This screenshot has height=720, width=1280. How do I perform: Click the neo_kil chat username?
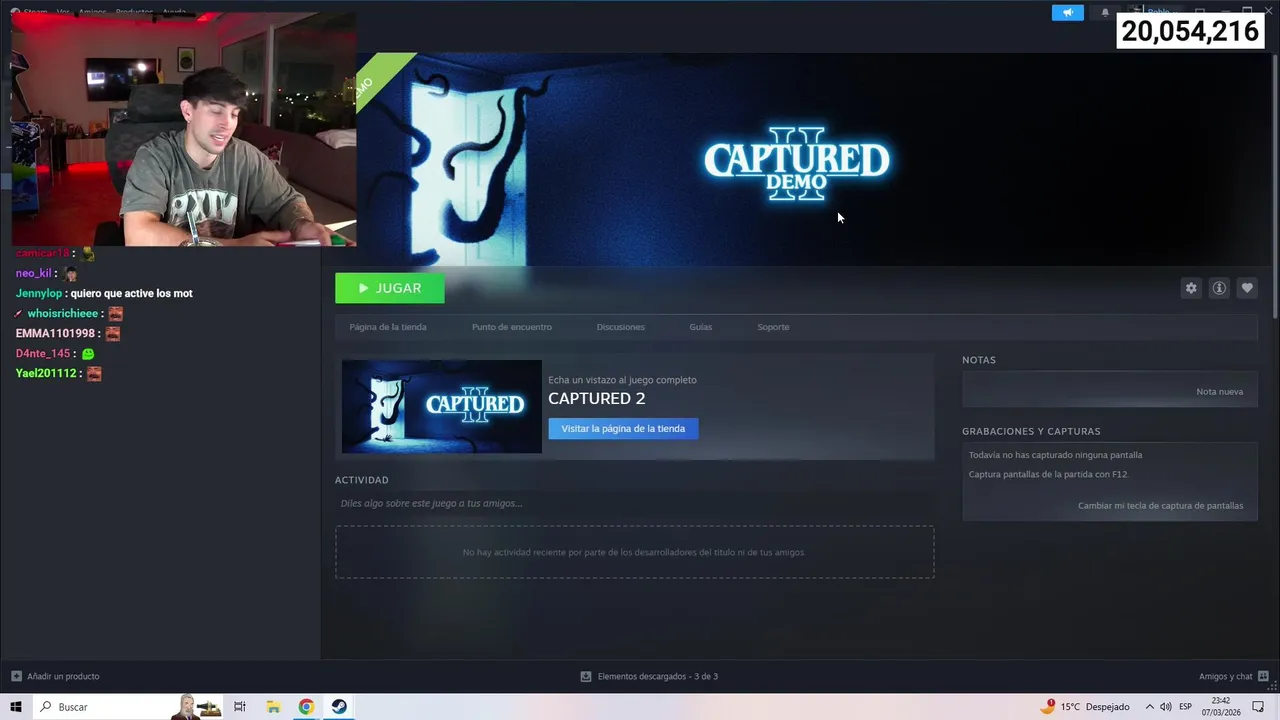[33, 273]
